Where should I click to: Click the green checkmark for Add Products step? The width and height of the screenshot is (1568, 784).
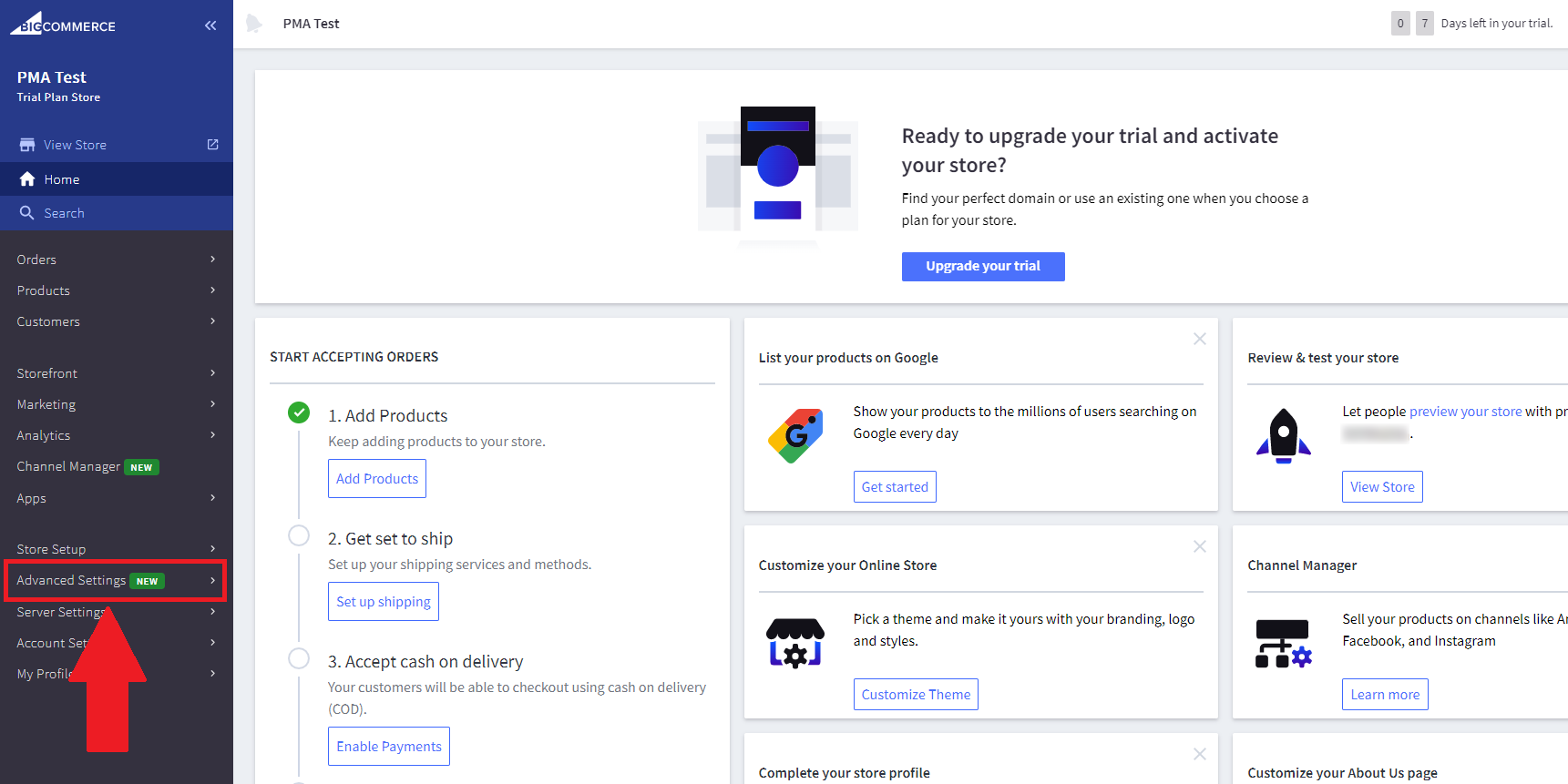coord(299,412)
